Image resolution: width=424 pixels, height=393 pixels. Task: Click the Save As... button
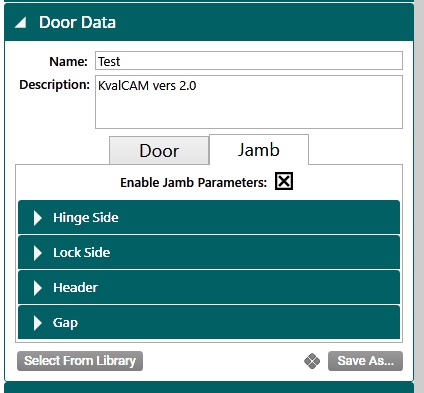(x=365, y=361)
